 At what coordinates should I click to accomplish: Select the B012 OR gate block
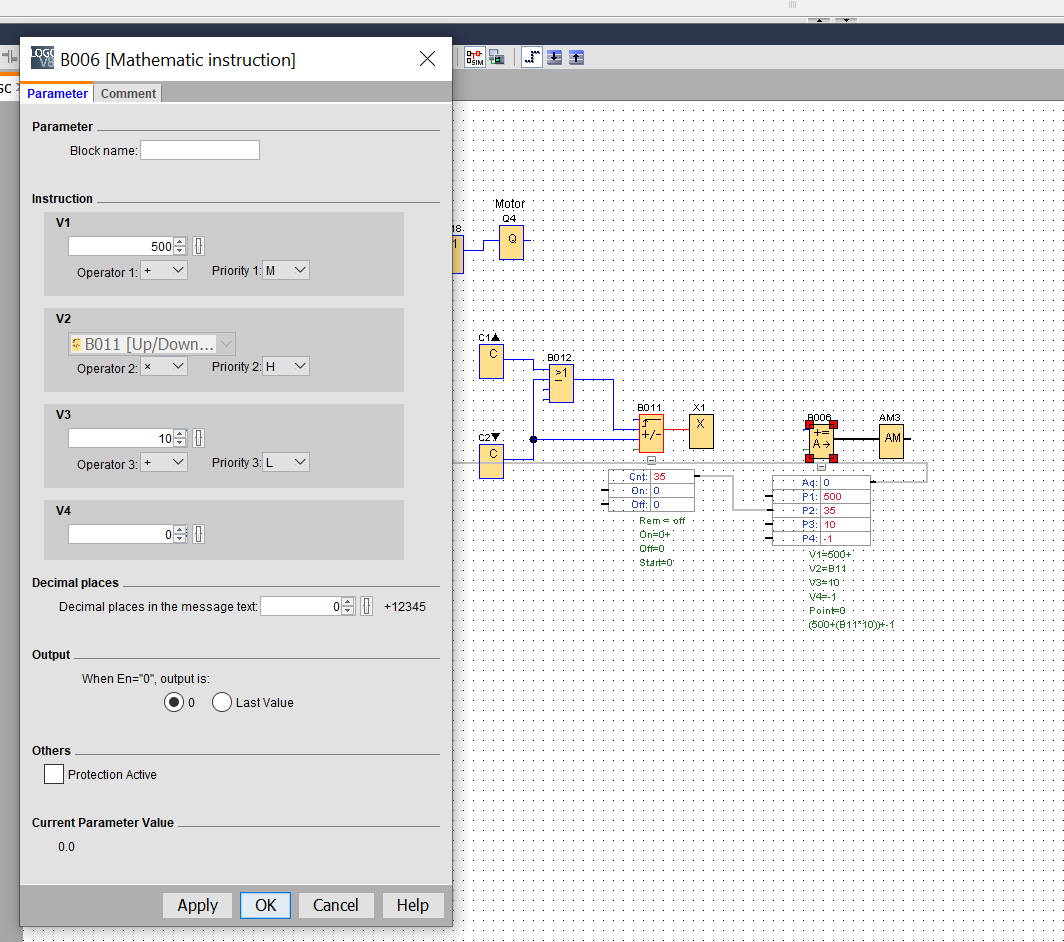pyautogui.click(x=560, y=382)
